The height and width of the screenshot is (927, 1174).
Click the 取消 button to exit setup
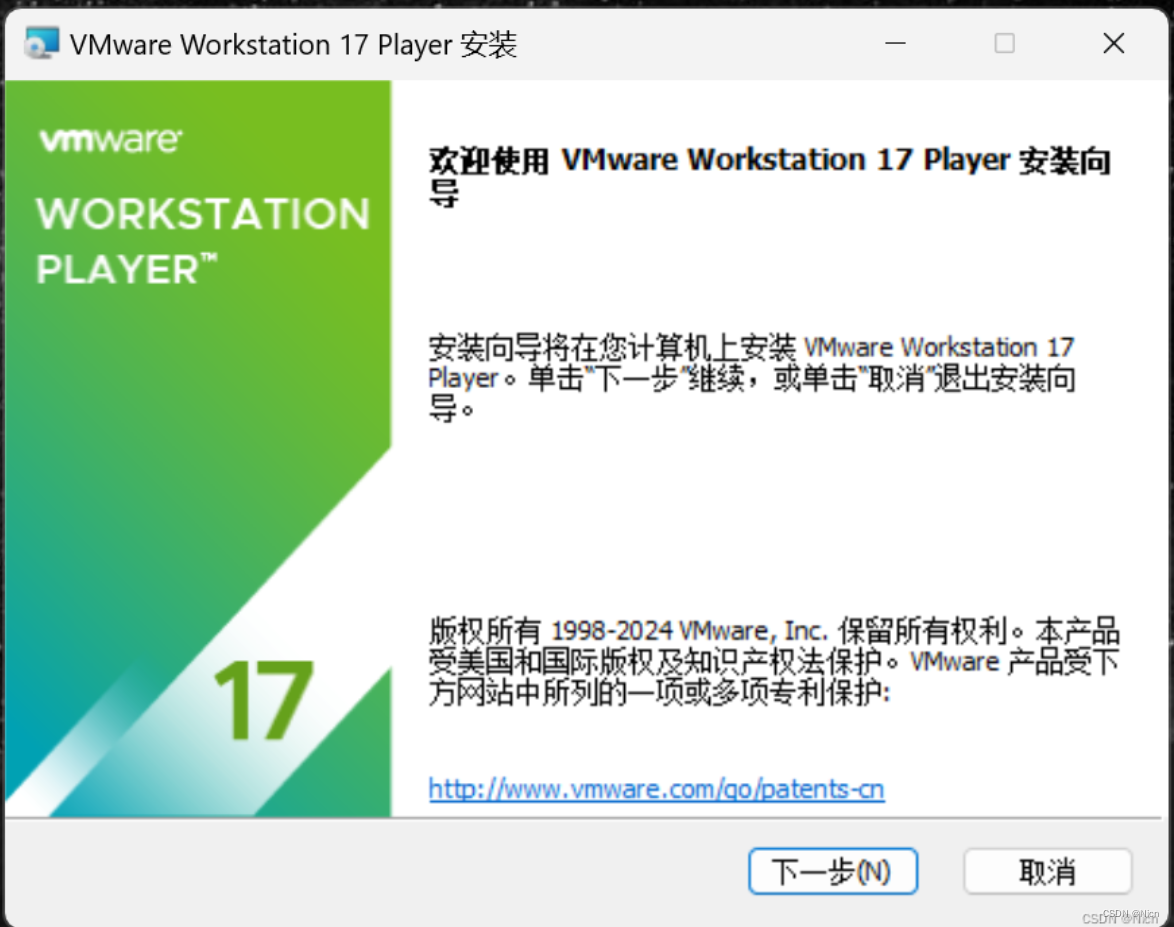pos(1046,870)
